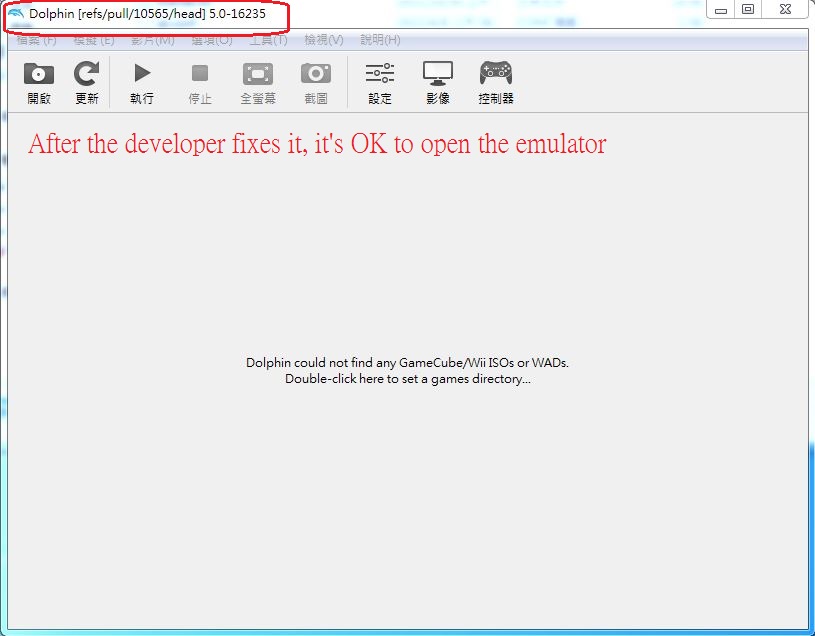Click the 'Dolphin could not find any GameCube/Wii ISOs' text
Image resolution: width=815 pixels, height=636 pixels.
pos(408,363)
